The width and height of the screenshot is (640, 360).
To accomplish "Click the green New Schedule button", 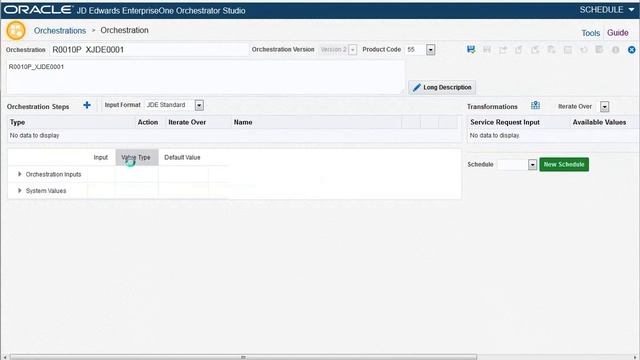I will (564, 164).
